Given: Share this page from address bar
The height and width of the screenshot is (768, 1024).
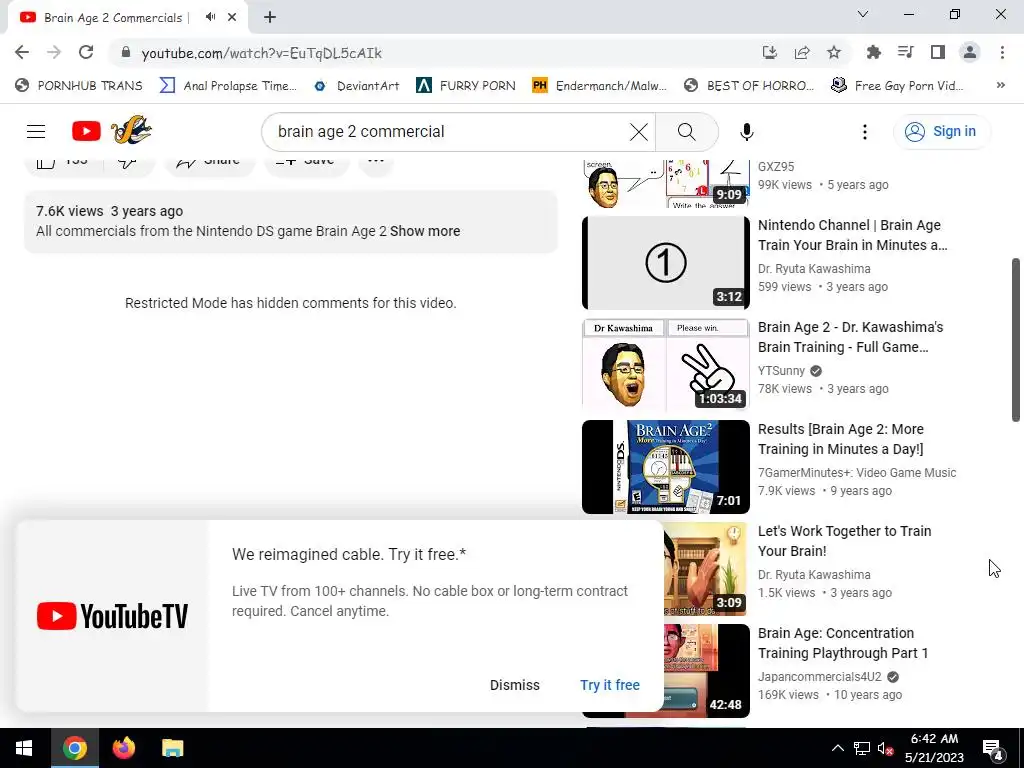Looking at the screenshot, I should [802, 53].
